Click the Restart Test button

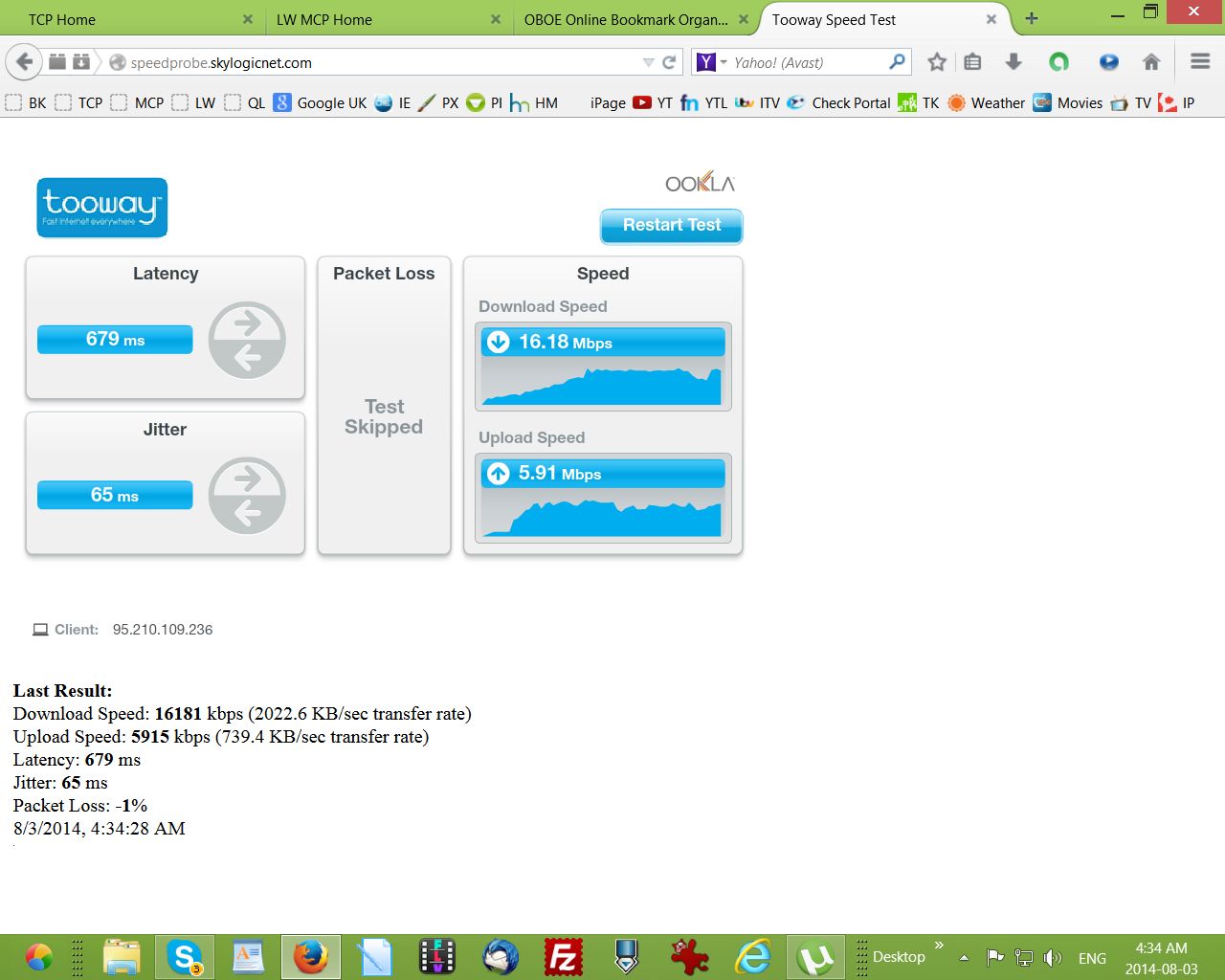click(672, 226)
